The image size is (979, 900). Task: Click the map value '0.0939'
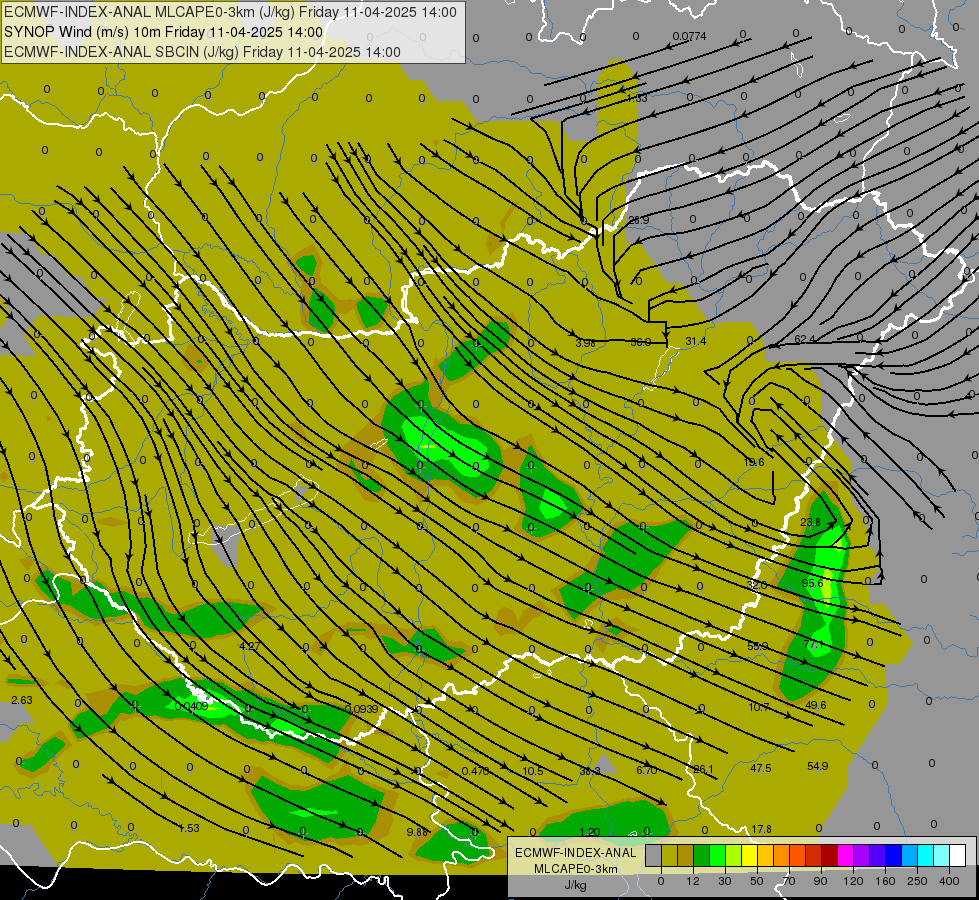[362, 709]
